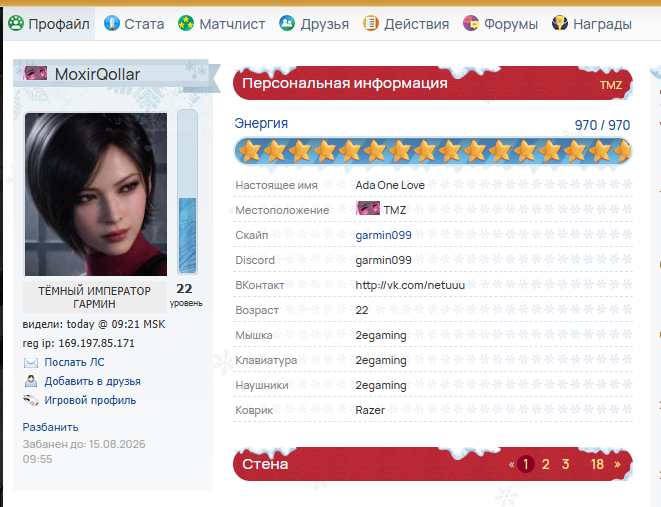Click the envelope icon beside Послать ЛС
Viewport: 661px width, 507px height.
tap(31, 362)
